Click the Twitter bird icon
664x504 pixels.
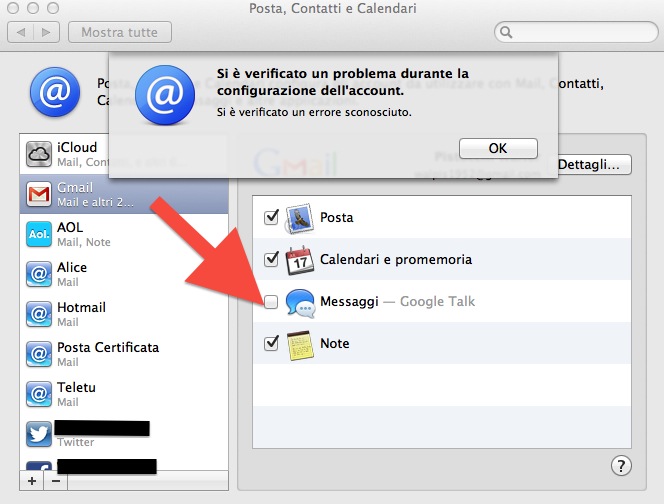coord(39,434)
